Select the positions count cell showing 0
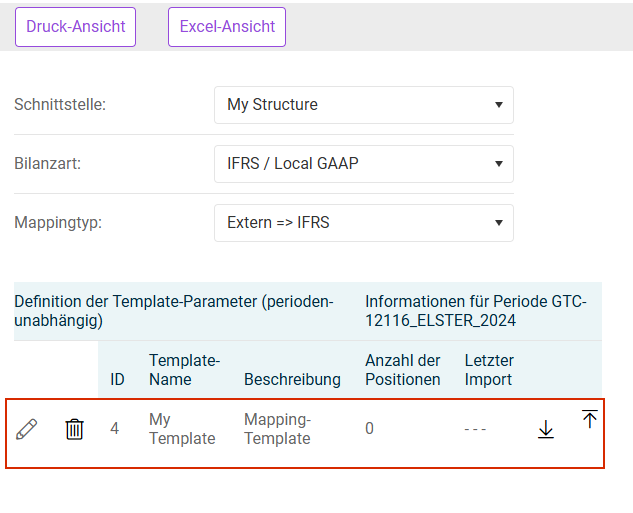The height and width of the screenshot is (513, 633). pyautogui.click(x=369, y=429)
